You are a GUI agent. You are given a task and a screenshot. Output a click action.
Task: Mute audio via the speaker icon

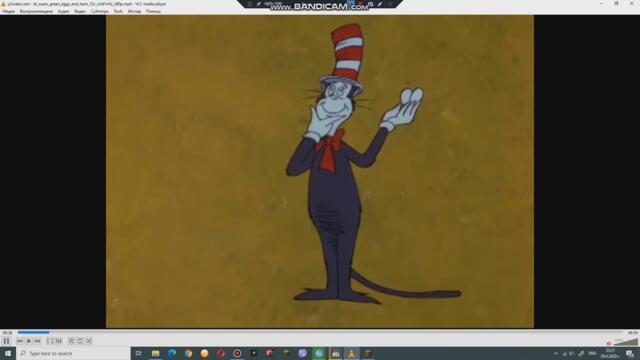pos(609,343)
